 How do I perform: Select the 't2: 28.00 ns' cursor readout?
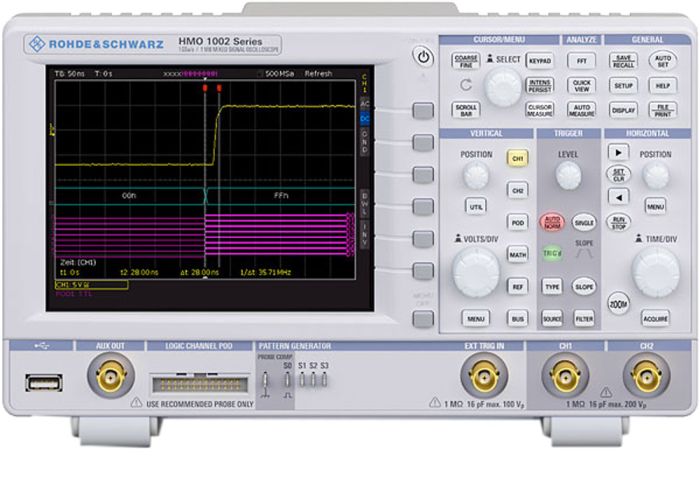(139, 272)
